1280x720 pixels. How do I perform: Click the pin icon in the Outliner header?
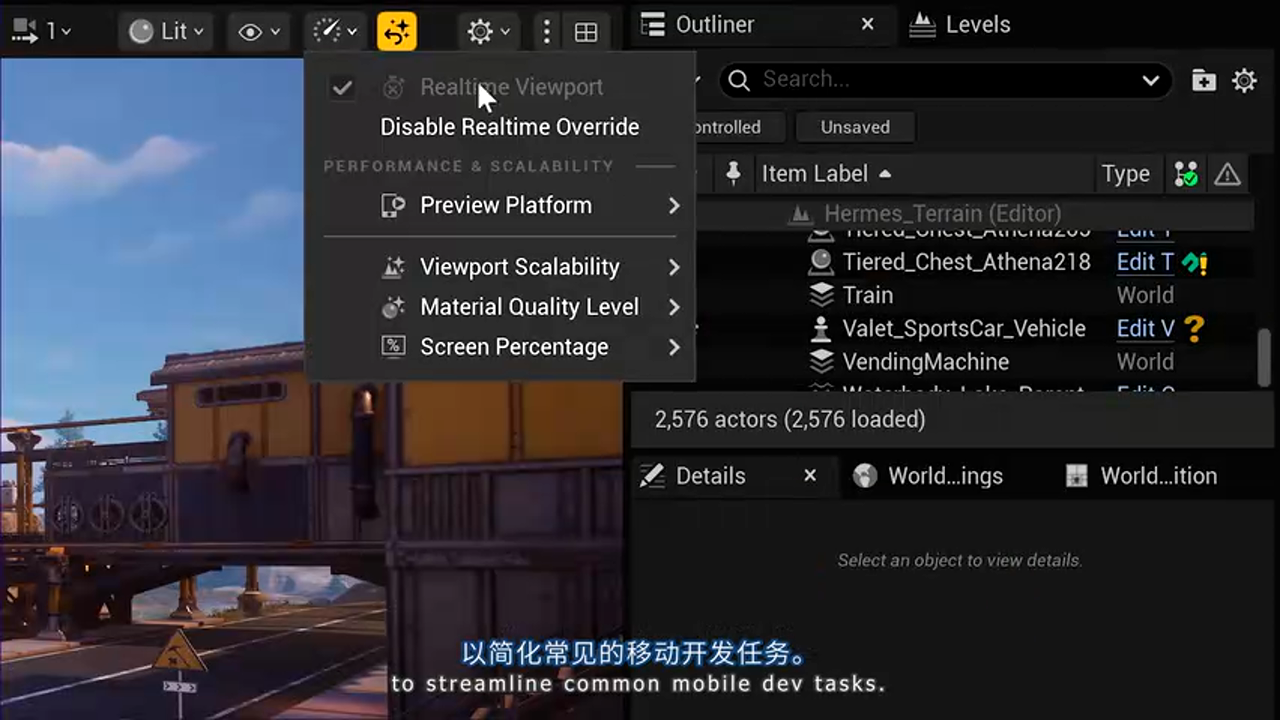(733, 173)
